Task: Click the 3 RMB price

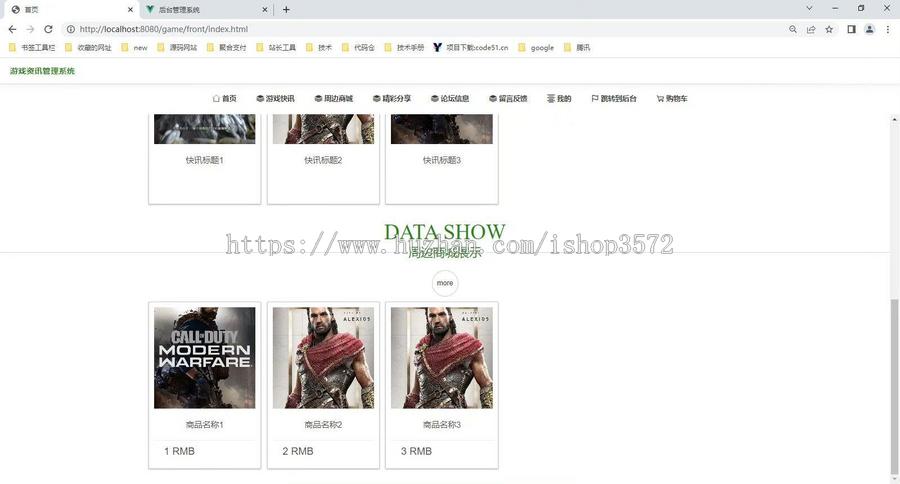Action: (x=416, y=451)
